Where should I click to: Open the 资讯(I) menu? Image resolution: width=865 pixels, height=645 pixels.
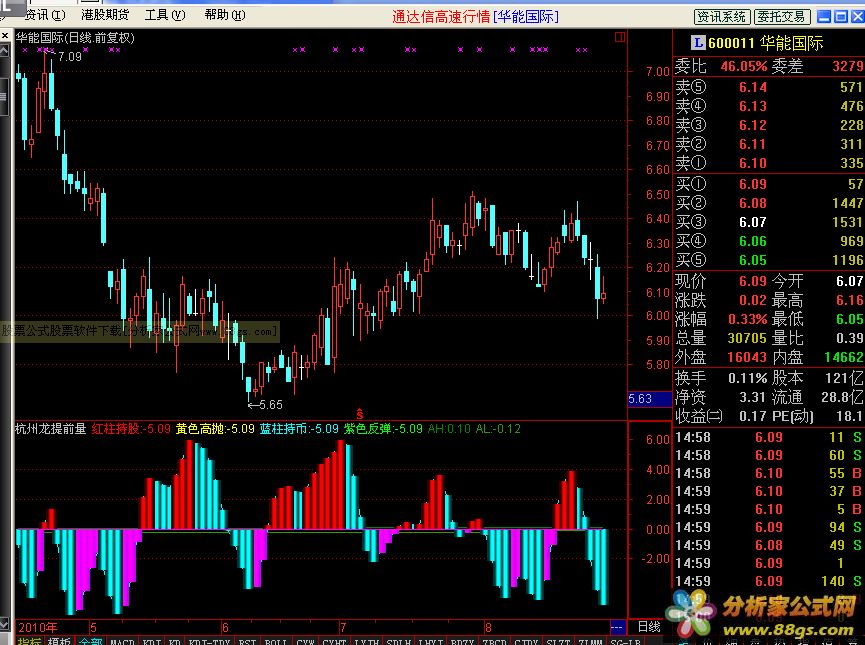pyautogui.click(x=45, y=15)
